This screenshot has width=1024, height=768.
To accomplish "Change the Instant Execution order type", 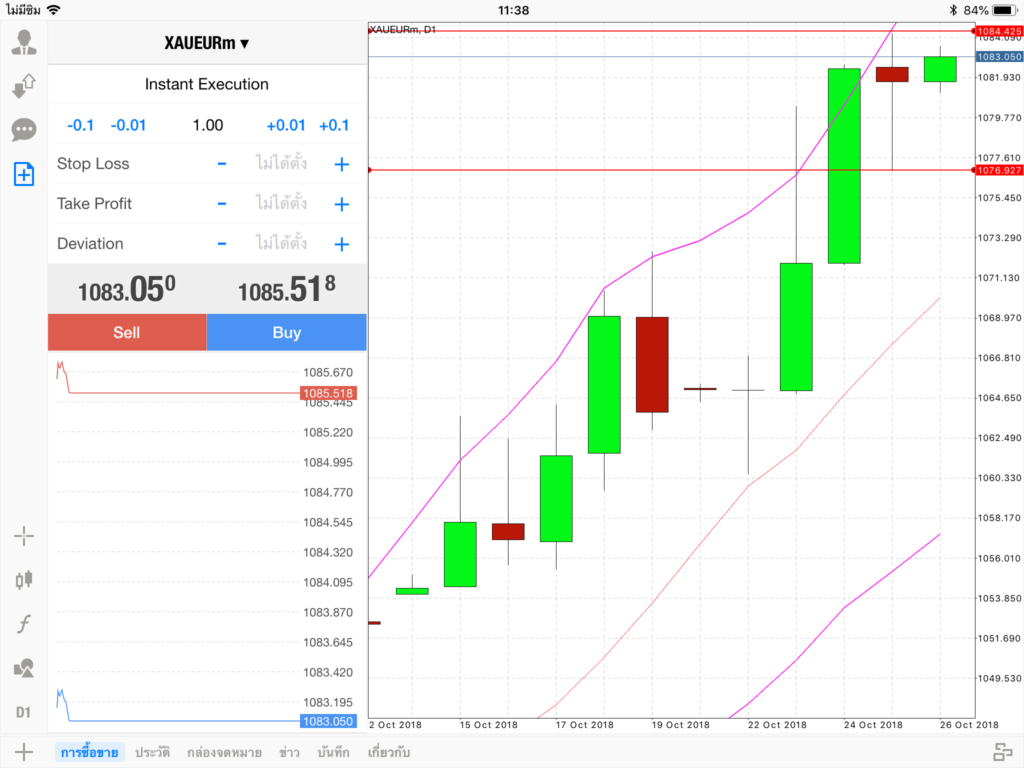I will (207, 84).
